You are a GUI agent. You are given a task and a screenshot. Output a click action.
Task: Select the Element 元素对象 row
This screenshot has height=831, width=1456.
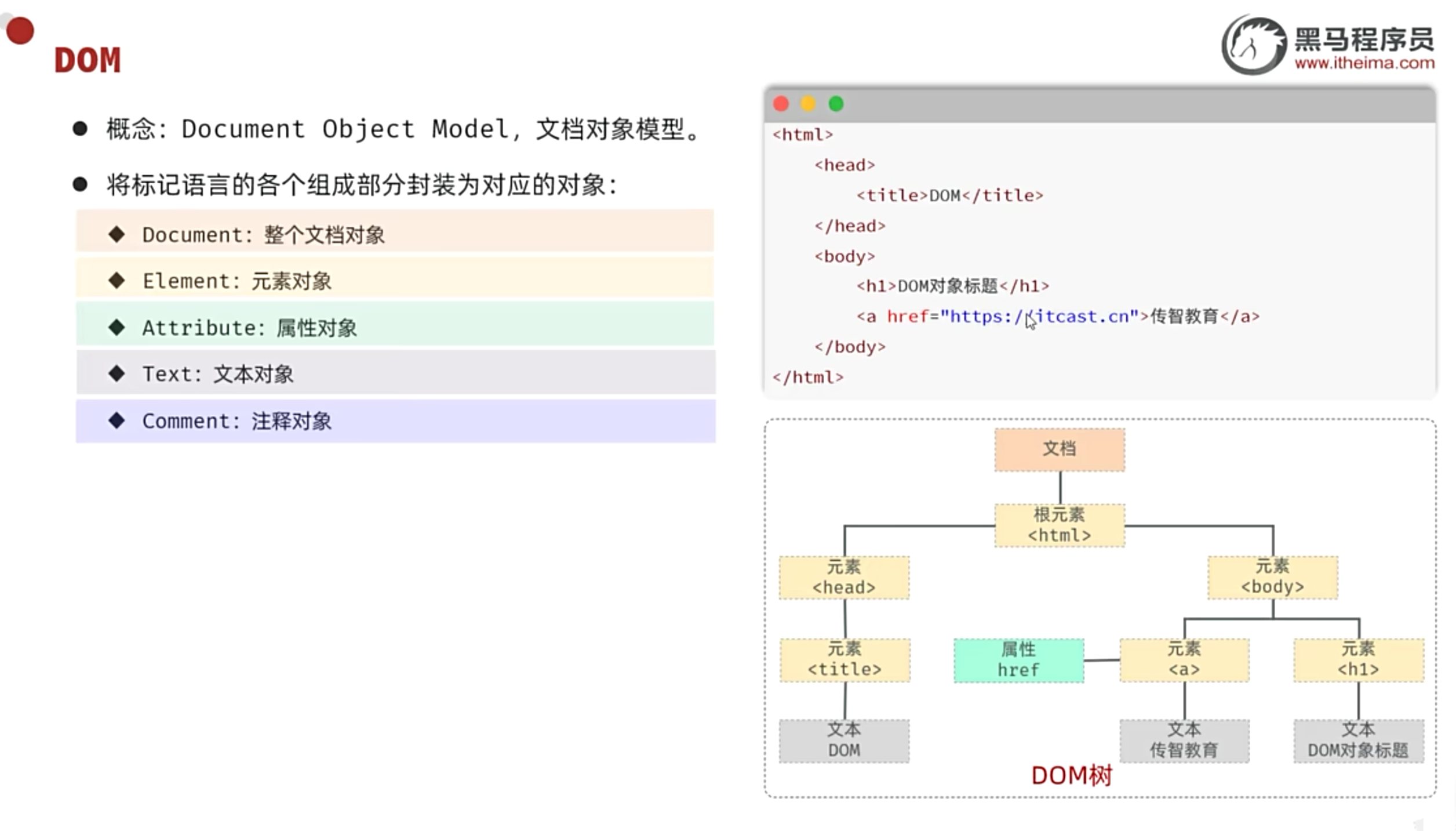tap(394, 281)
